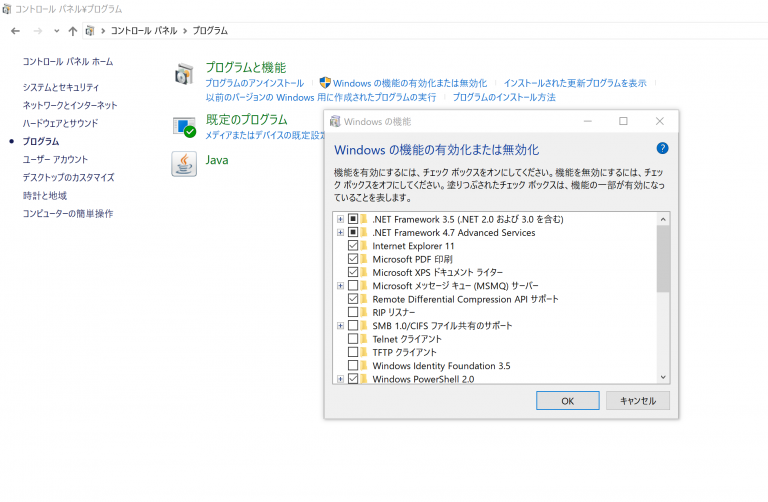Click the Programs and Features icon
This screenshot has height=502, width=768.
(x=184, y=74)
